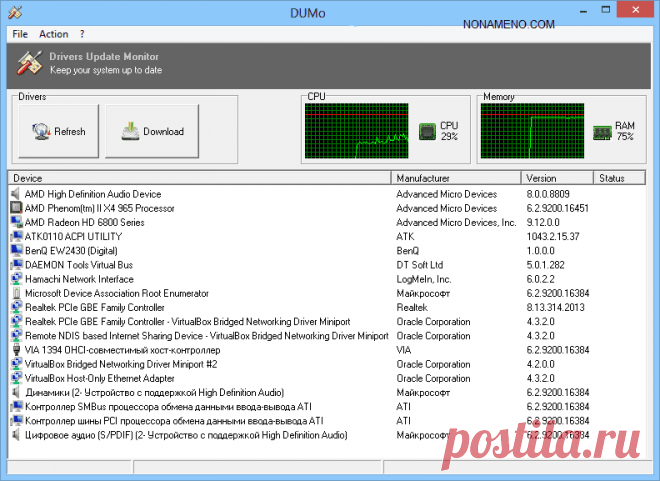
Task: Click display icon of AMD Radeon HD 6800 Series
Action: coord(16,222)
